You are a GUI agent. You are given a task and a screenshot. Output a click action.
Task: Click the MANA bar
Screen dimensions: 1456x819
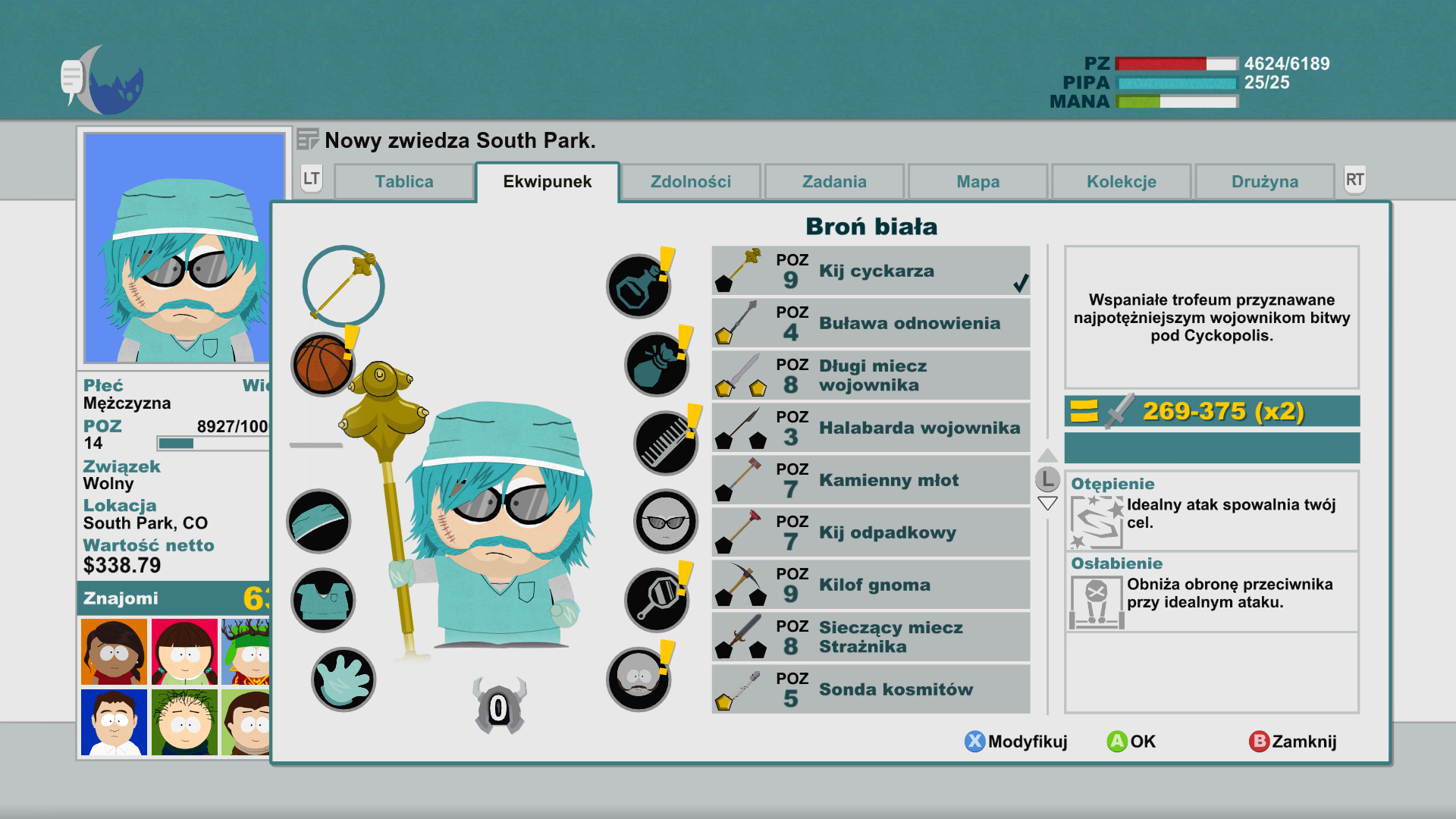tap(1176, 102)
